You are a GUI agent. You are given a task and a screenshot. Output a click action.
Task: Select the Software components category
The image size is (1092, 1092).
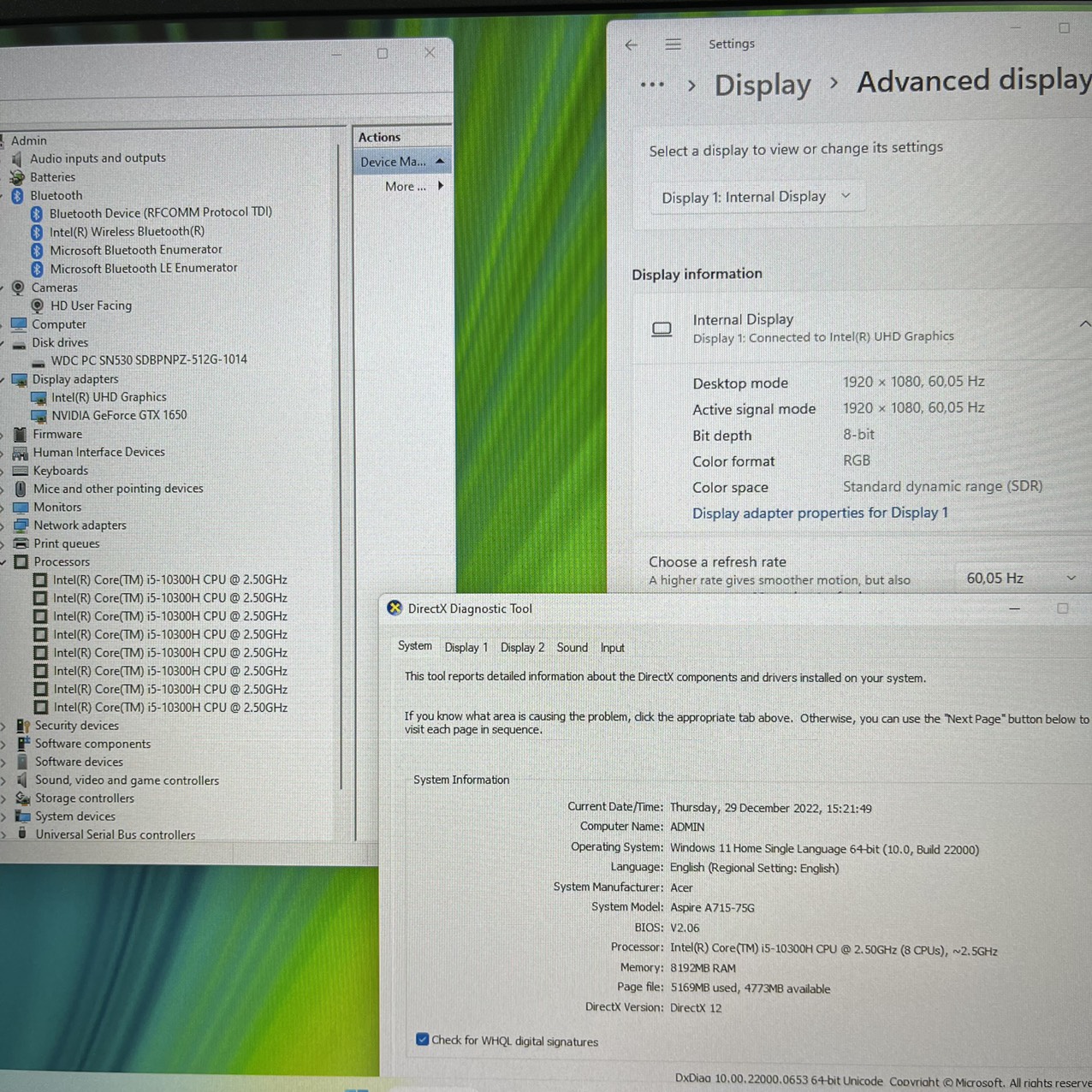(92, 744)
